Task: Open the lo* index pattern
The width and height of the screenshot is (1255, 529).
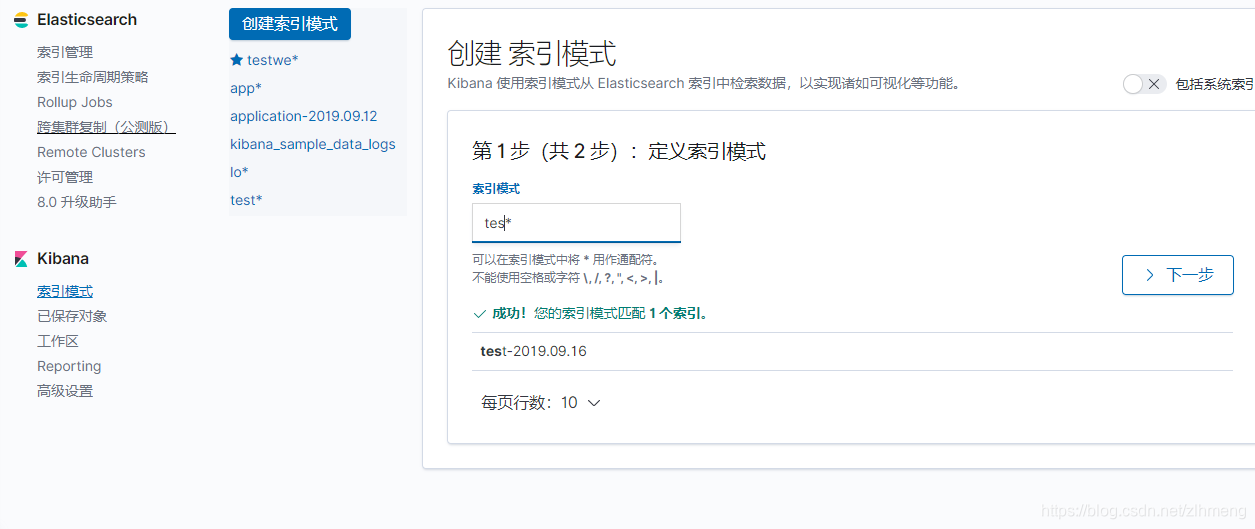Action: 238,172
